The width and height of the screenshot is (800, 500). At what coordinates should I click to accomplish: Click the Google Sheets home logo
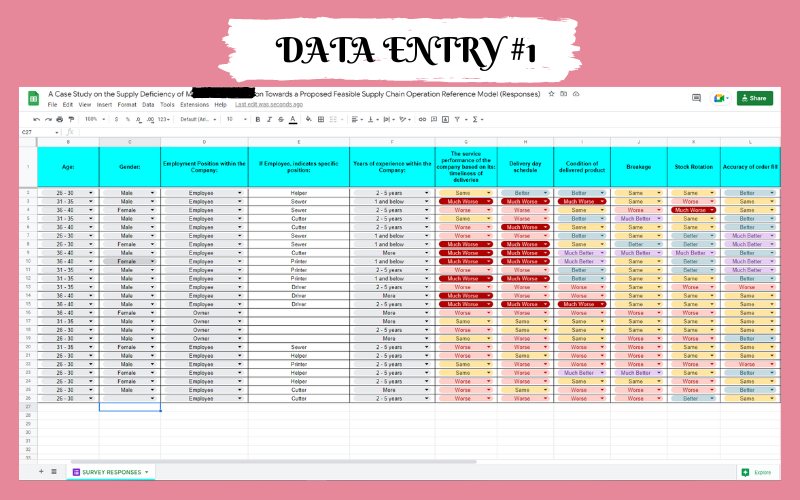click(x=34, y=98)
